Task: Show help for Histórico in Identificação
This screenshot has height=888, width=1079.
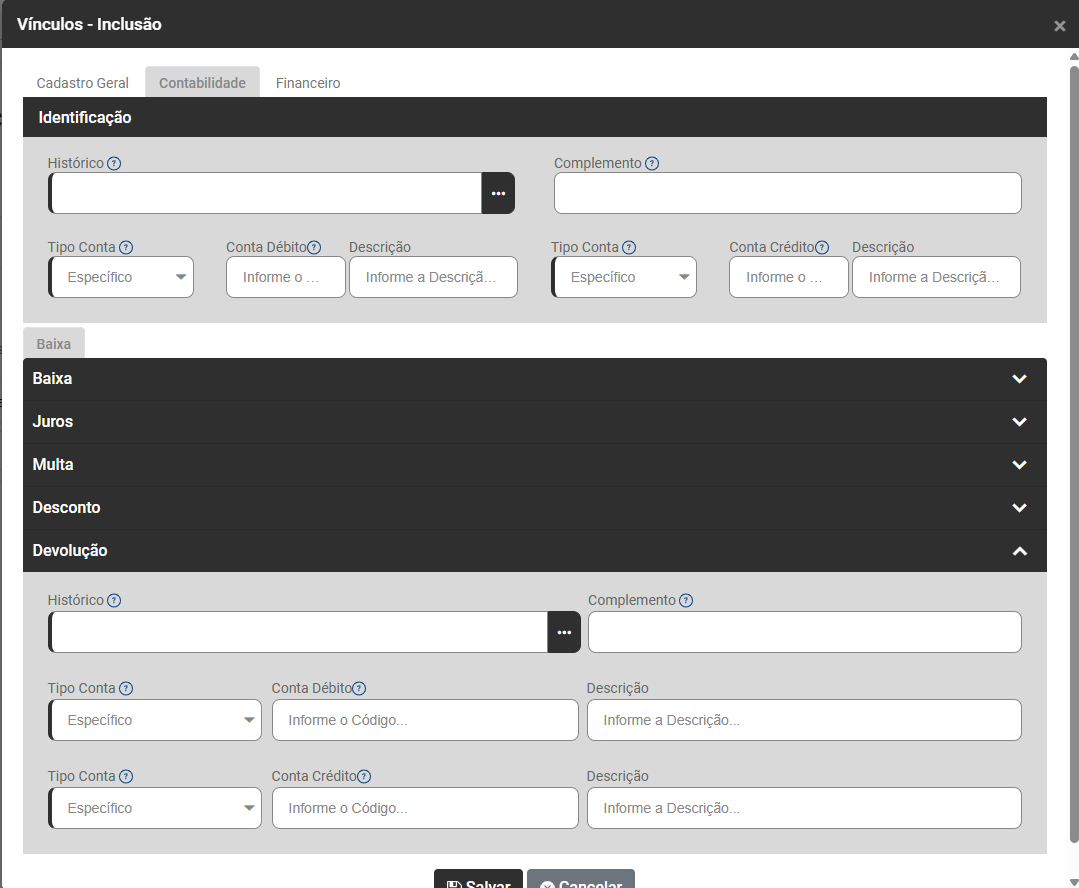Action: pyautogui.click(x=114, y=163)
